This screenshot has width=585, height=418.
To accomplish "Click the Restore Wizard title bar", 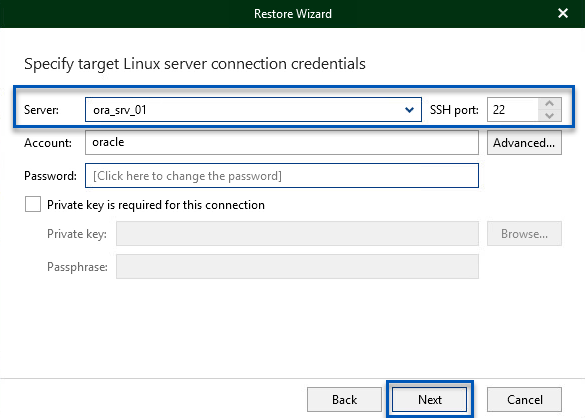I will tap(292, 14).
